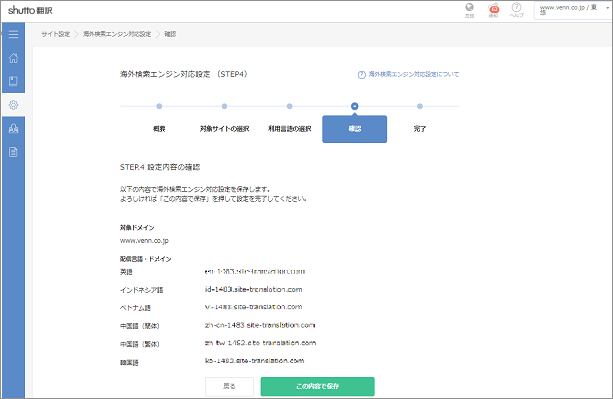613x399 pixels.
Task: Click the globe language icon in header
Action: coord(470,10)
